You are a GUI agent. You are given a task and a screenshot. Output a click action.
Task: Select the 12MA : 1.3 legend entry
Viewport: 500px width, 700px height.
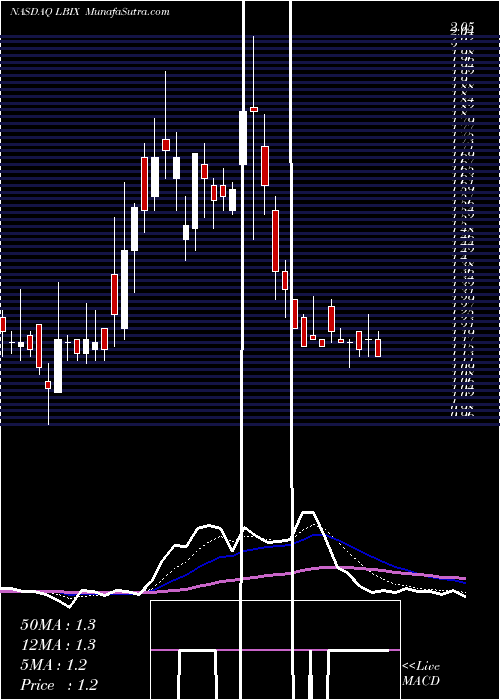tap(58, 645)
